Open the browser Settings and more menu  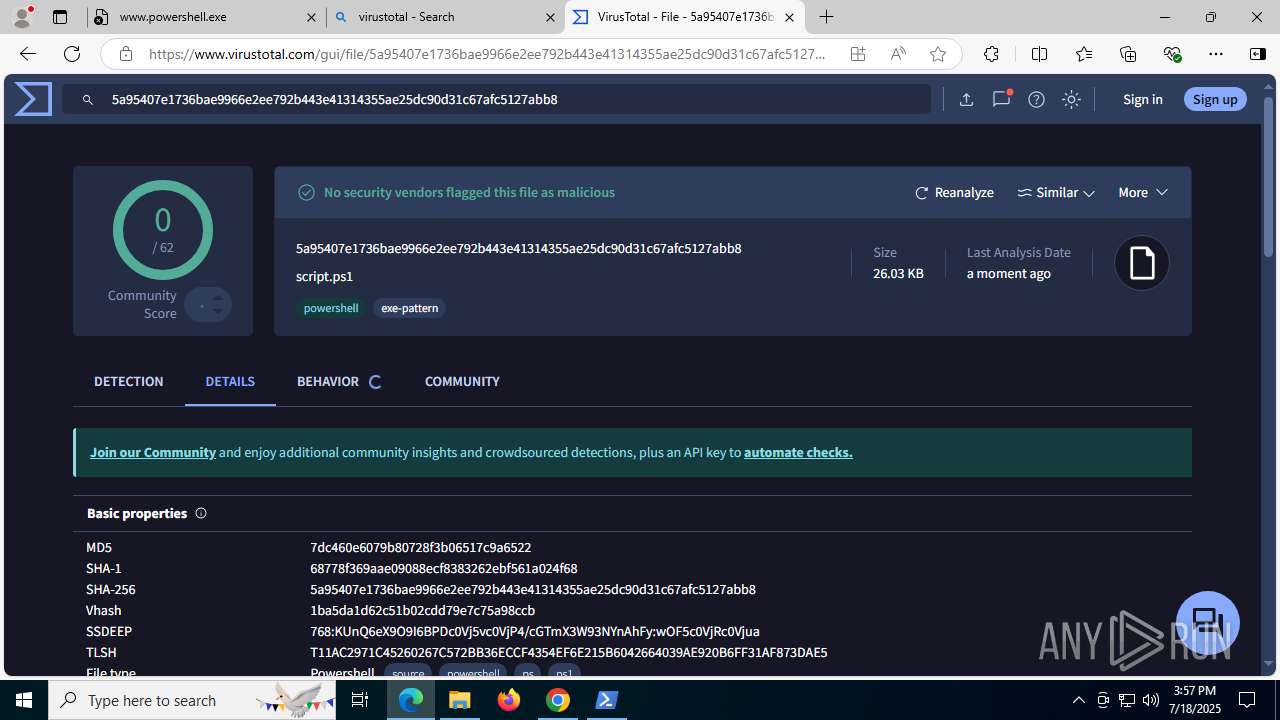click(1216, 54)
